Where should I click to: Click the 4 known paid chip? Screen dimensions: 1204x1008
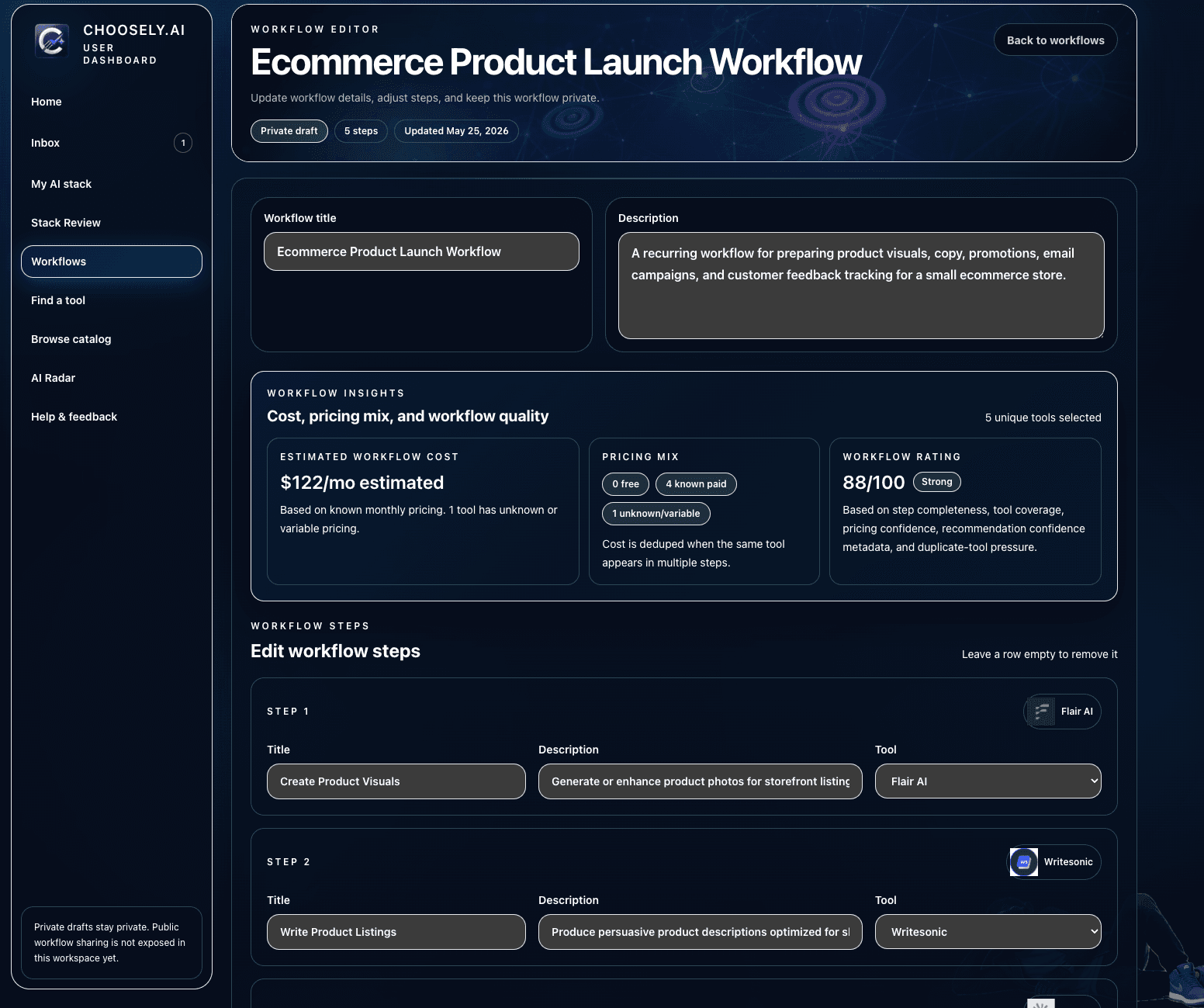pos(696,484)
